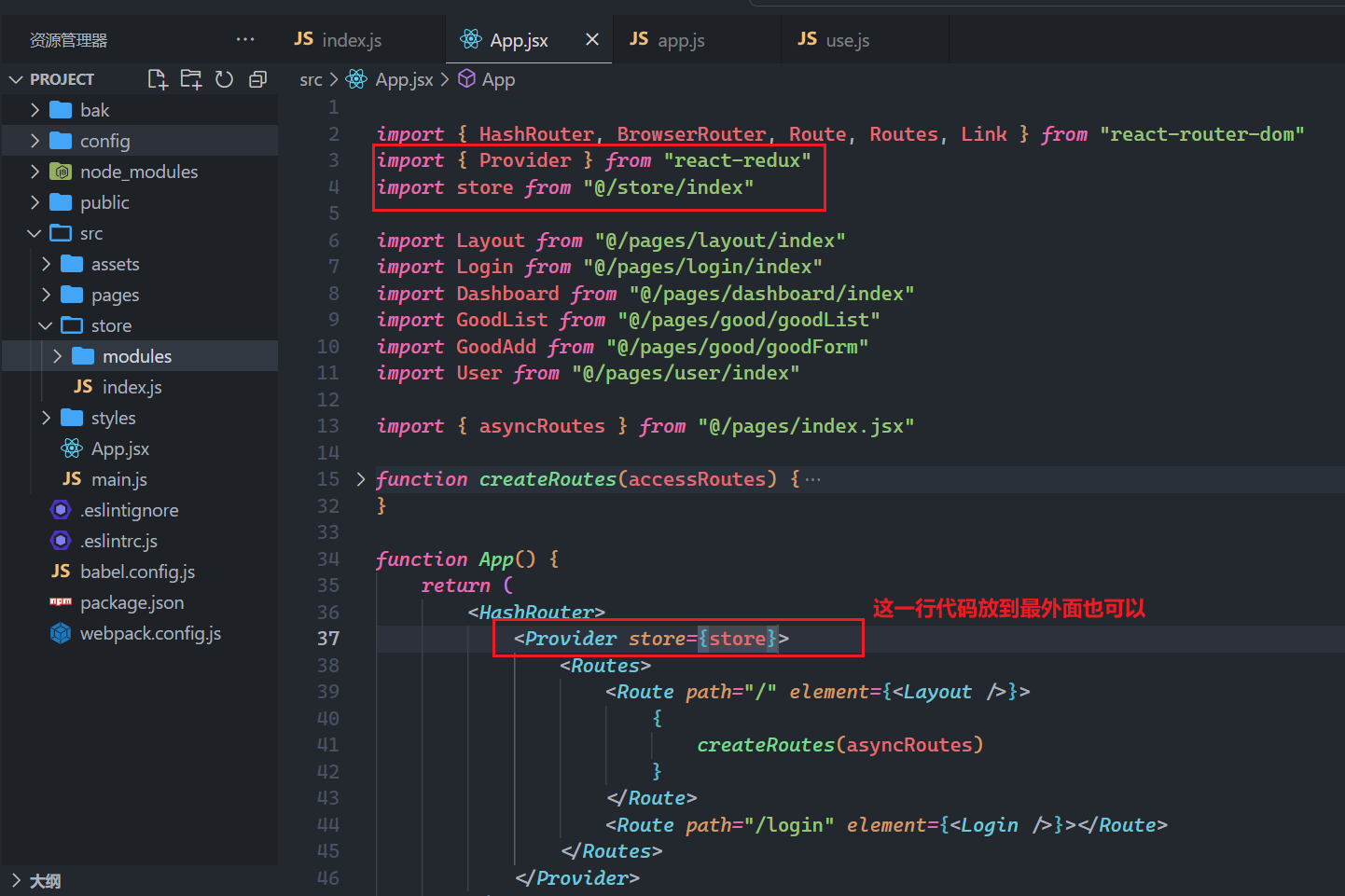
Task: Open the .eslintrc.js file
Action: [x=140, y=541]
